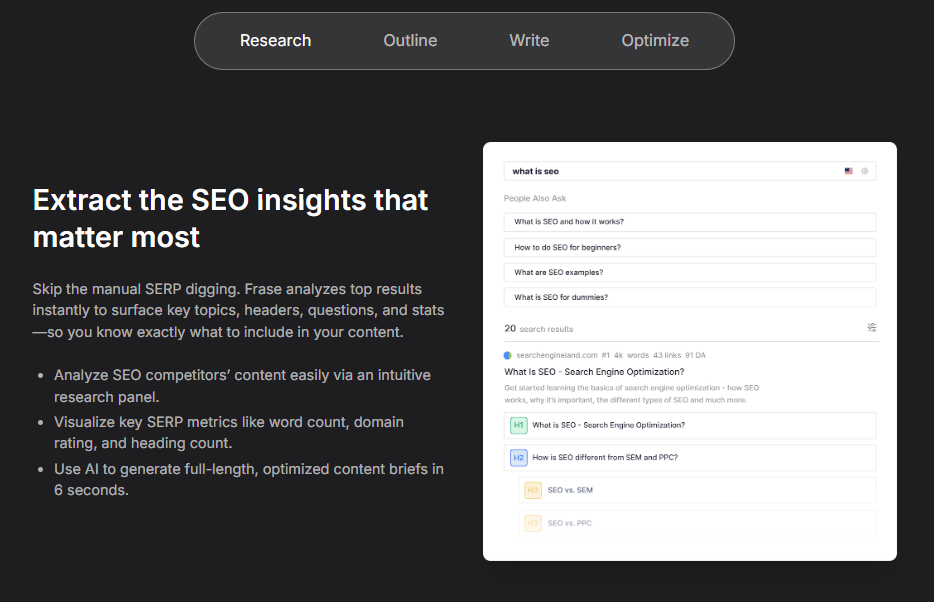This screenshot has width=934, height=602.
Task: Click 'What is SEO - Search Engine Optimization?' H1 row
Action: tap(690, 425)
